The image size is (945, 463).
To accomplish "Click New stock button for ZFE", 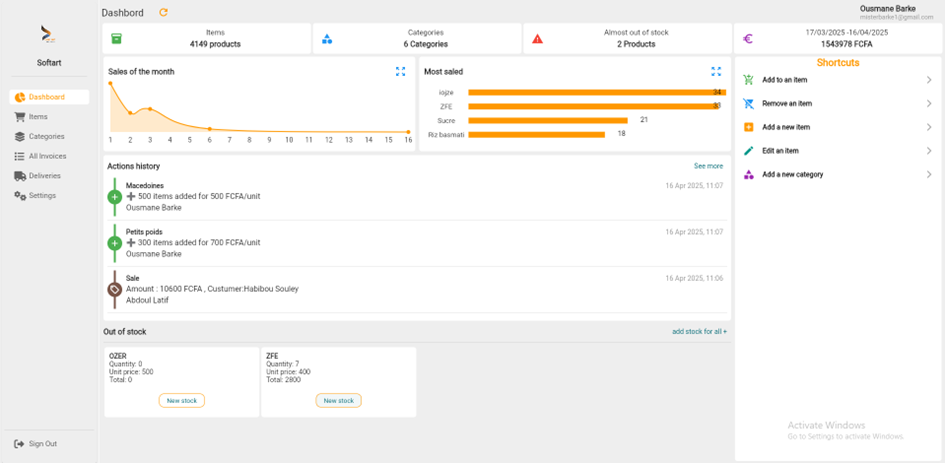I will 338,400.
